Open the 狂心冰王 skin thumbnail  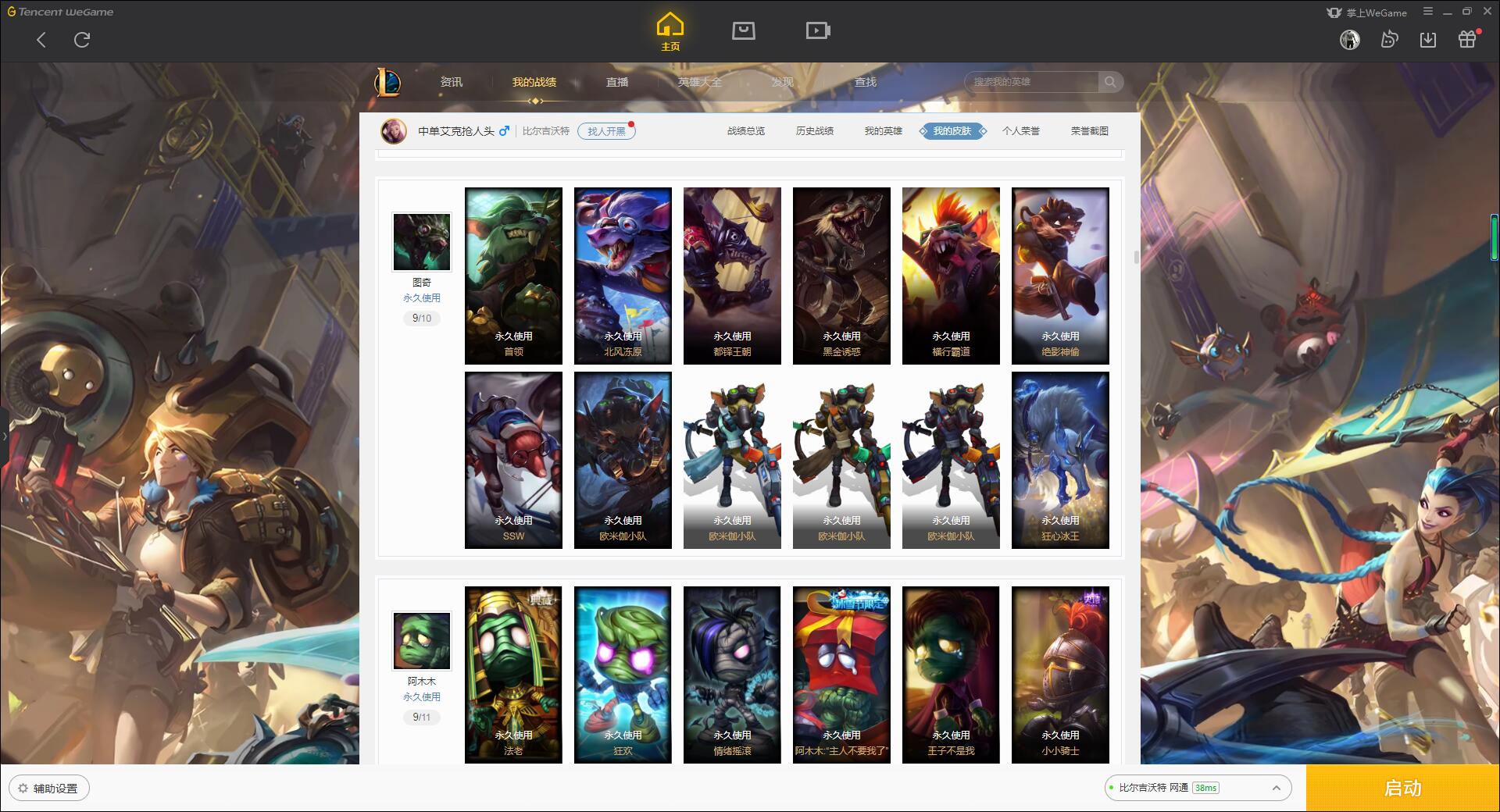1060,460
